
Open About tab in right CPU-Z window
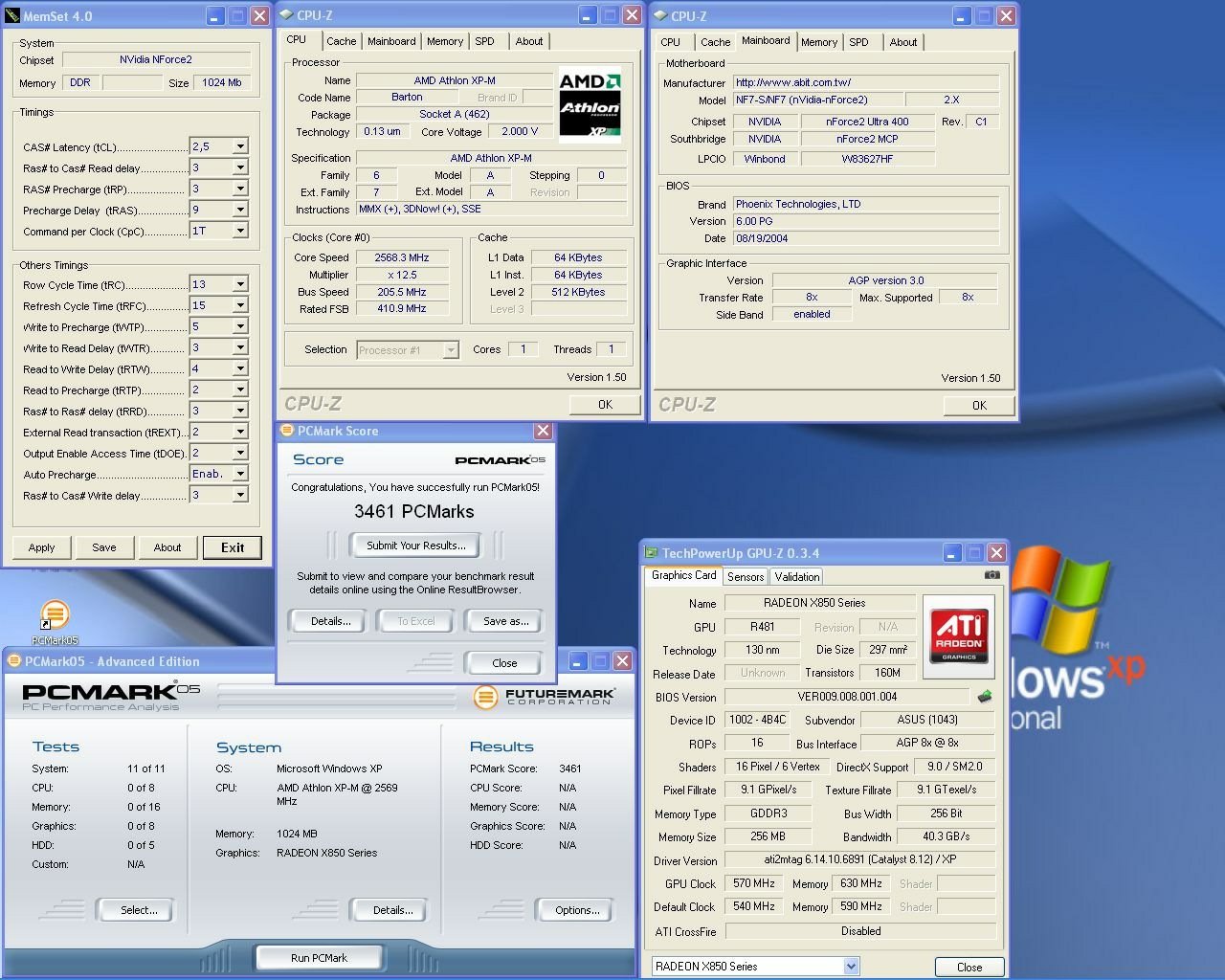(x=903, y=42)
